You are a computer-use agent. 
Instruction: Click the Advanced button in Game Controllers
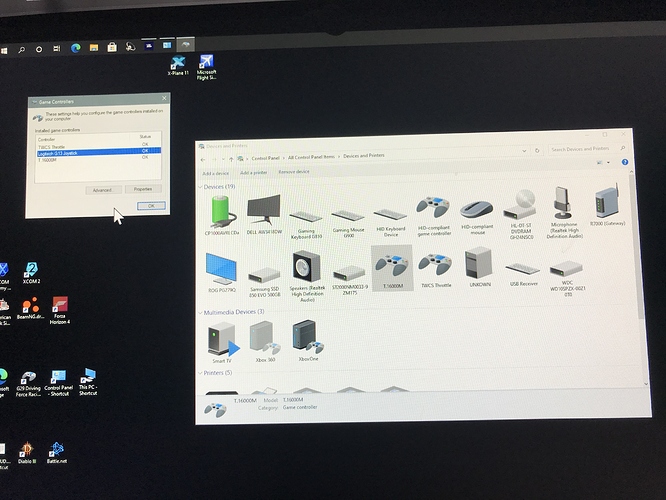102,190
